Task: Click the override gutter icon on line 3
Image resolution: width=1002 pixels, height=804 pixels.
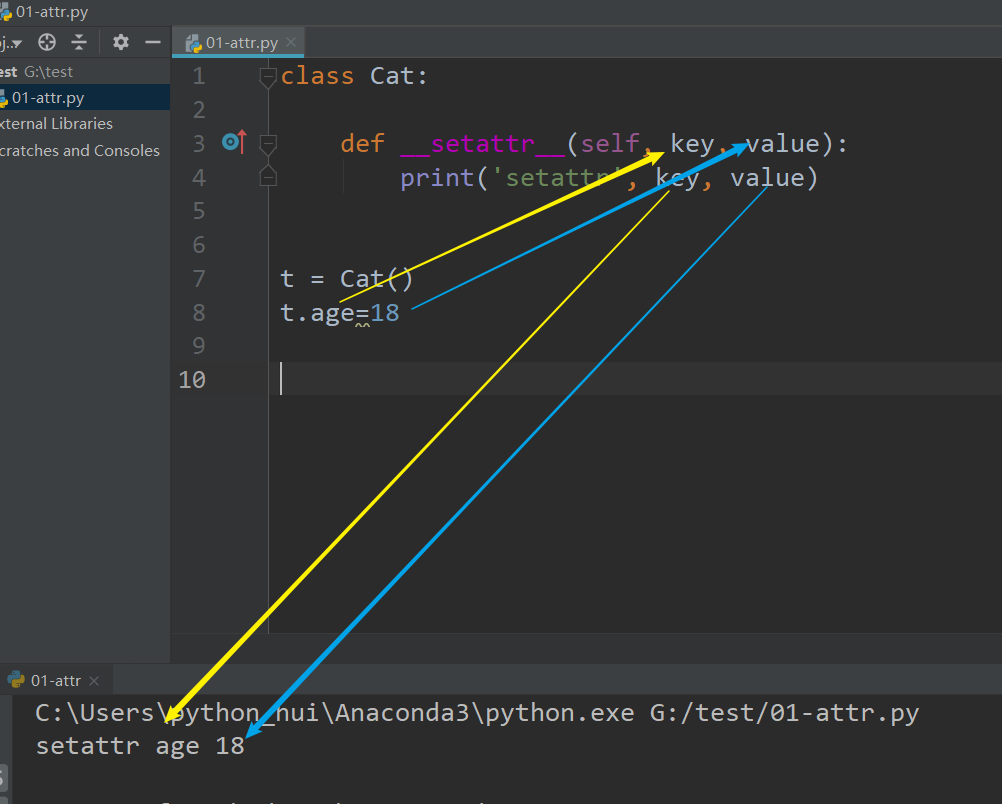Action: (x=234, y=141)
